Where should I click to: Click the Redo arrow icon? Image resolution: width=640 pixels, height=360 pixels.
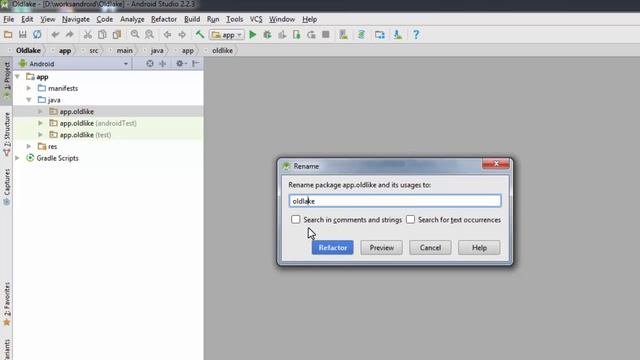pos(69,35)
